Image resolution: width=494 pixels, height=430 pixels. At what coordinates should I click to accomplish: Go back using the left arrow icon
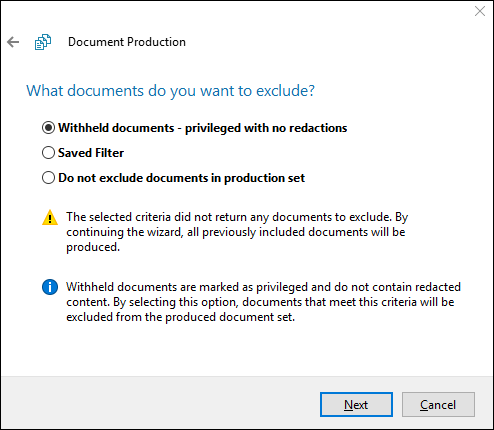pos(13,42)
